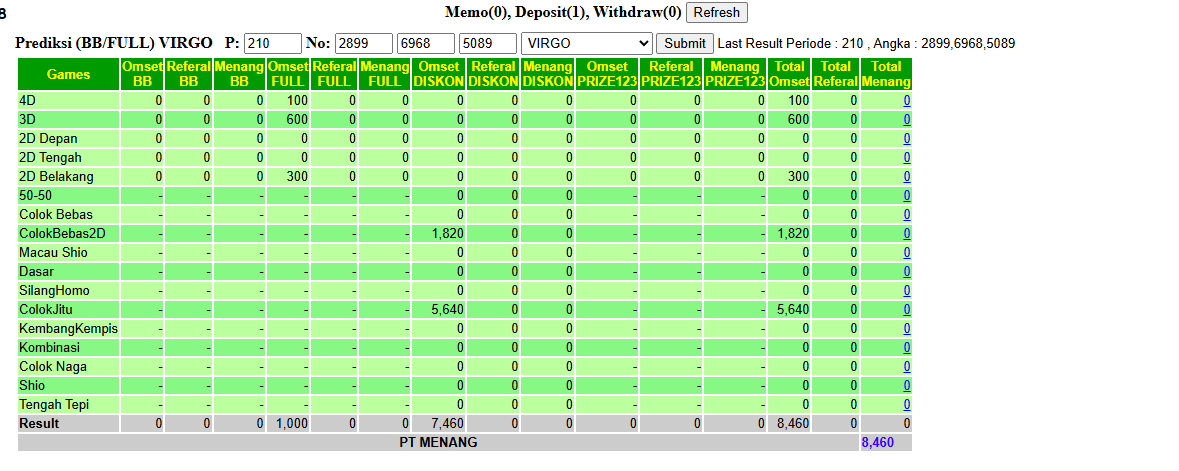Open Total Menang link for Shio row
The height and width of the screenshot is (471, 1179).
(907, 386)
